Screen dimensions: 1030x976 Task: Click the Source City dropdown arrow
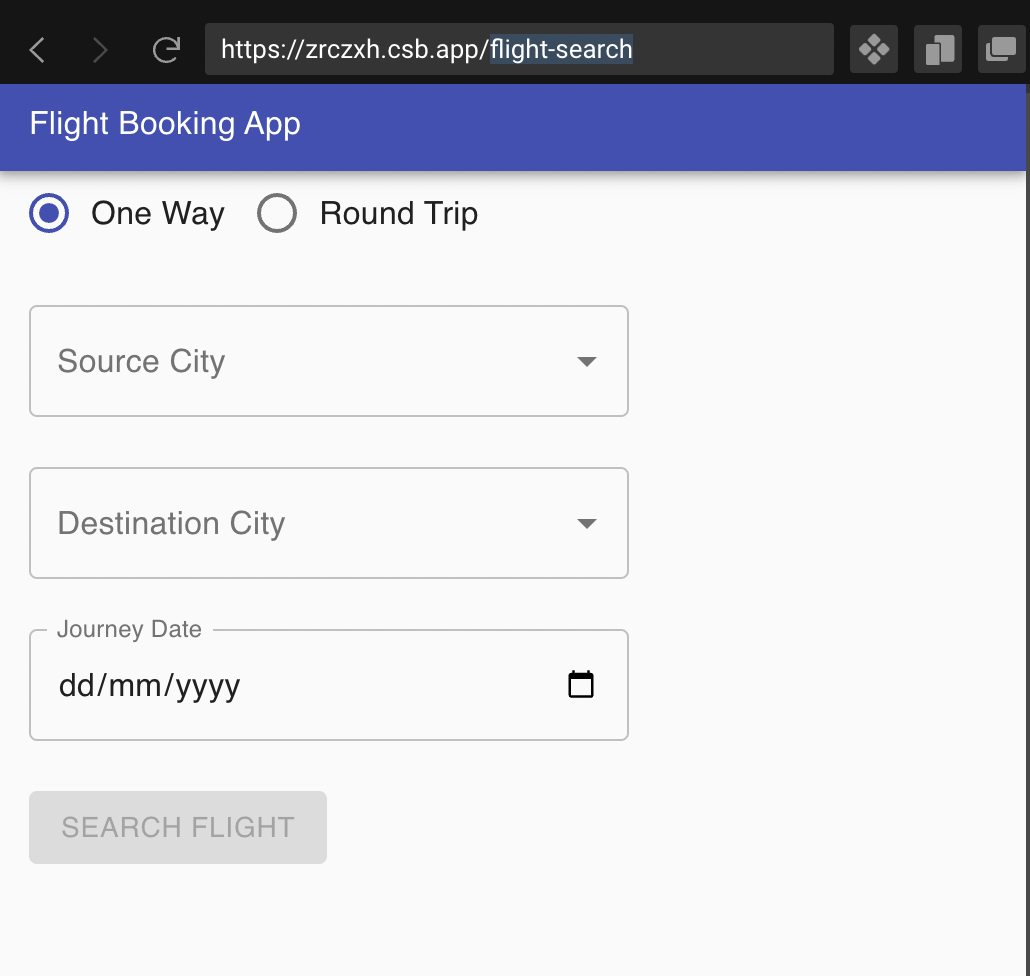(x=587, y=362)
